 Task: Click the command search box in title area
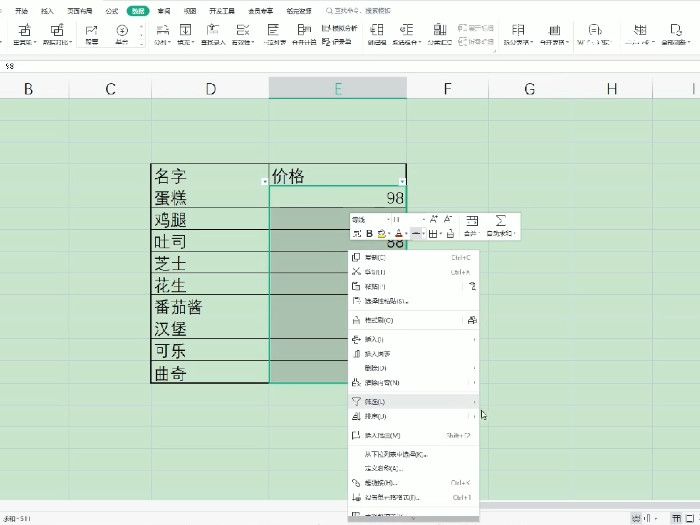[358, 11]
